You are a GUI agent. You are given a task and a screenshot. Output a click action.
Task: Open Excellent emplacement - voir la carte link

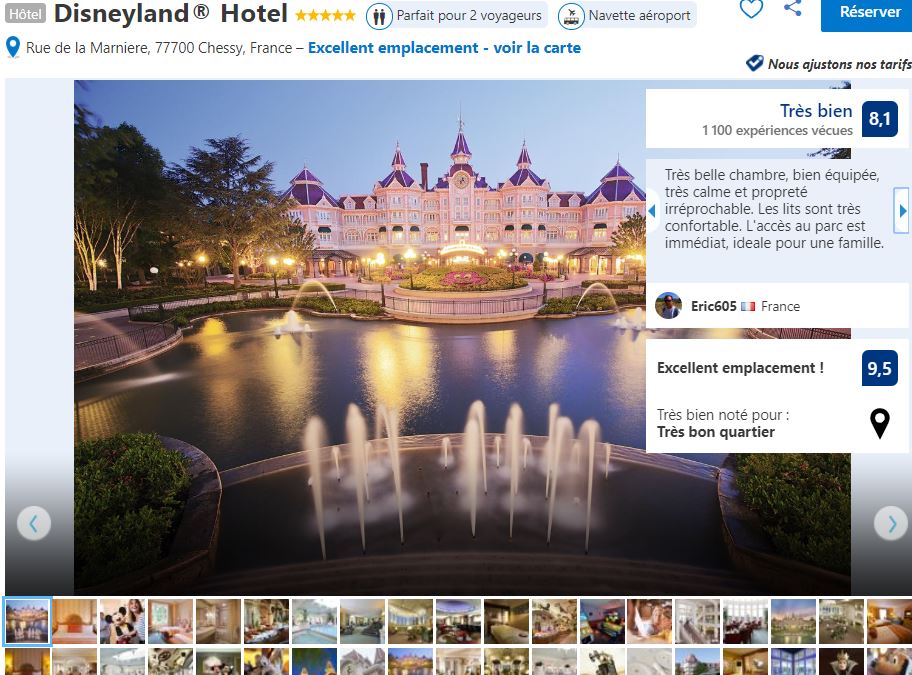tap(444, 48)
